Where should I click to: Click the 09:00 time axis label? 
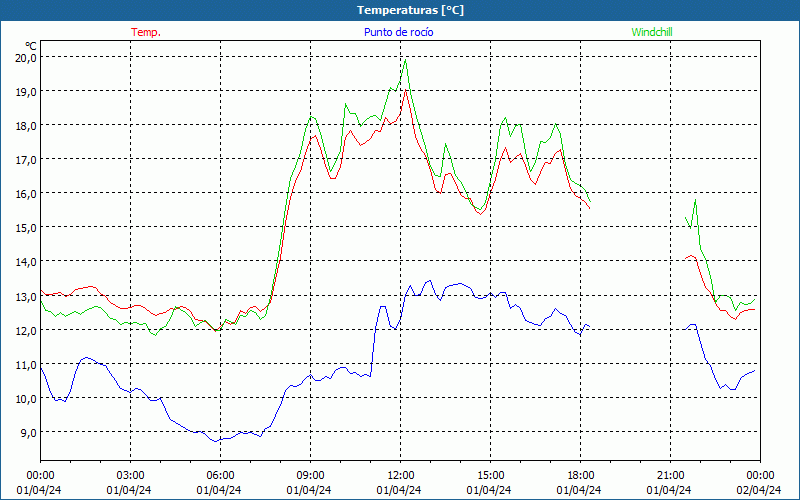310,476
